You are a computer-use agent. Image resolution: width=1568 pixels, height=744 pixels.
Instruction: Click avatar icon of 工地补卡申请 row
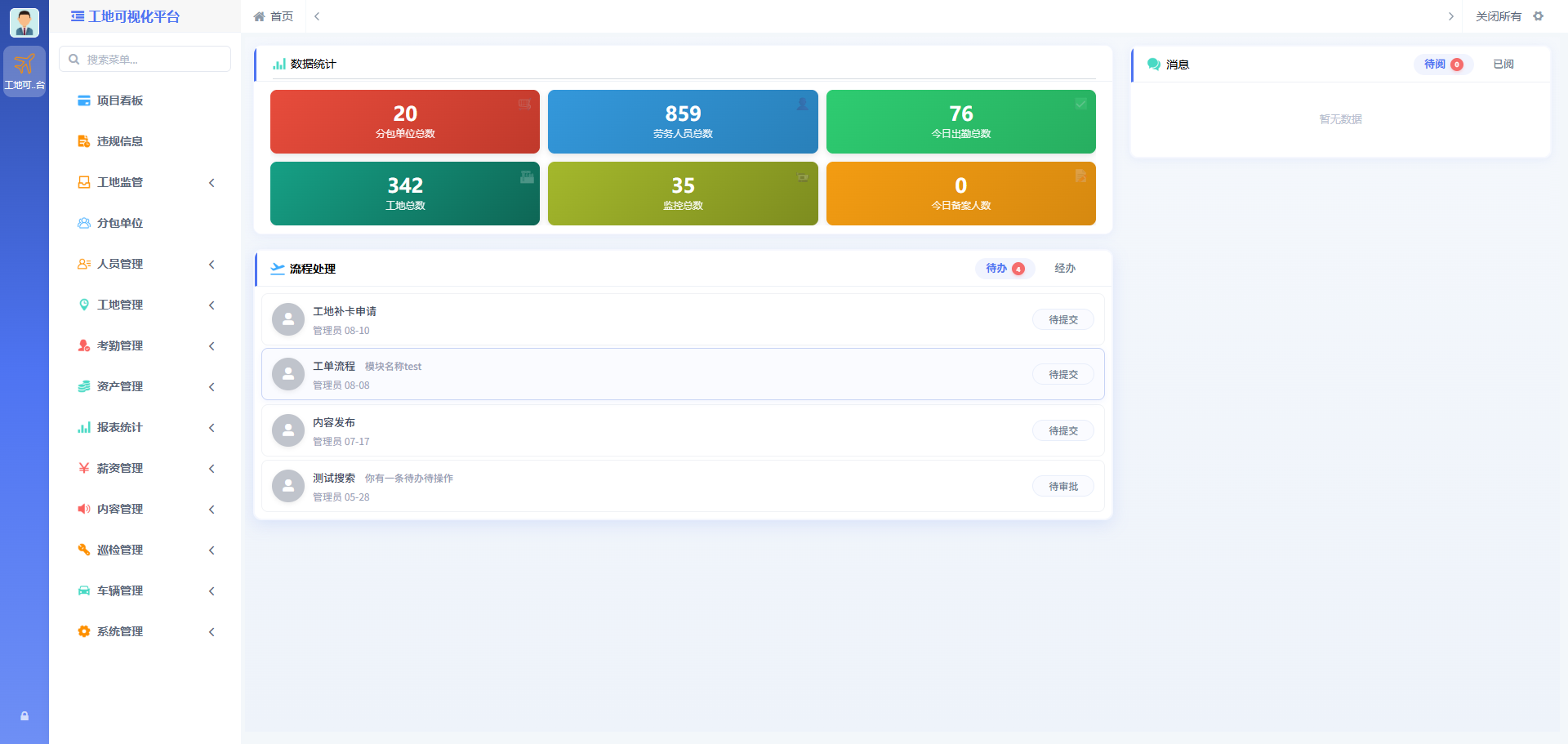pos(288,319)
